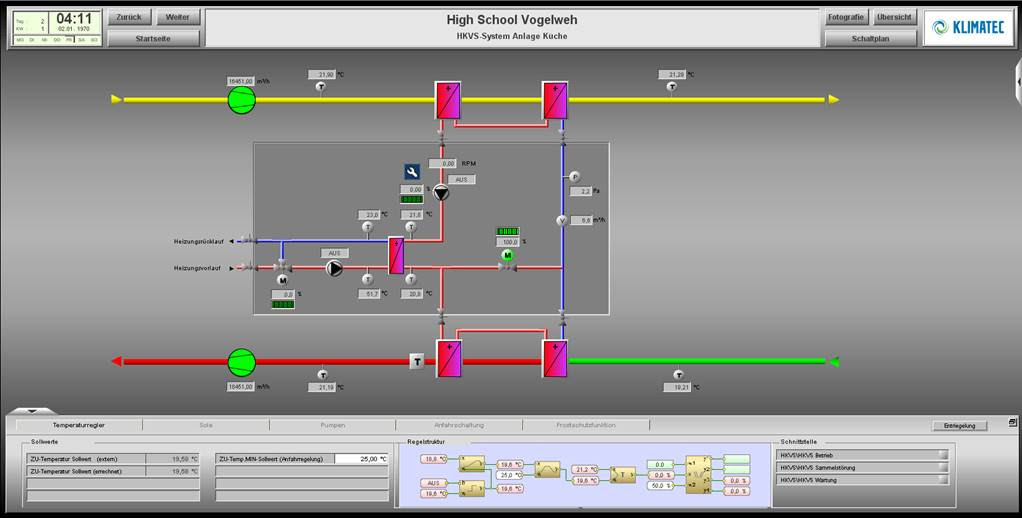Toggle the AUS block in Regelstruktur
The image size is (1022, 518).
[x=431, y=482]
